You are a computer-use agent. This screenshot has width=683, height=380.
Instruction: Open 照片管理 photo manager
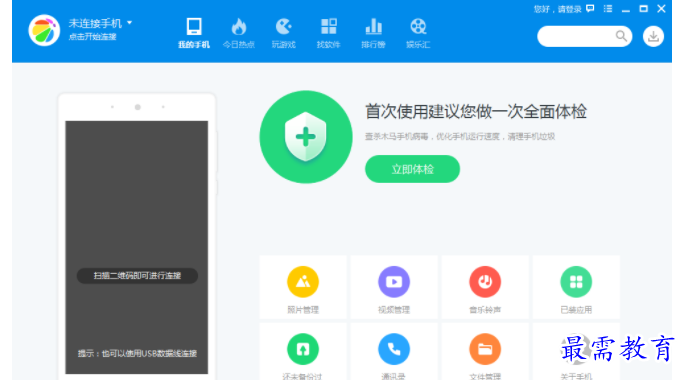pyautogui.click(x=303, y=288)
